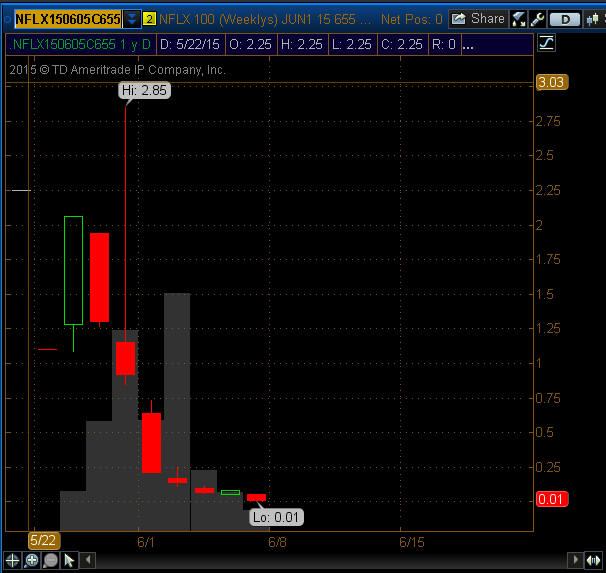Click the 6/1 date axis label

point(146,542)
